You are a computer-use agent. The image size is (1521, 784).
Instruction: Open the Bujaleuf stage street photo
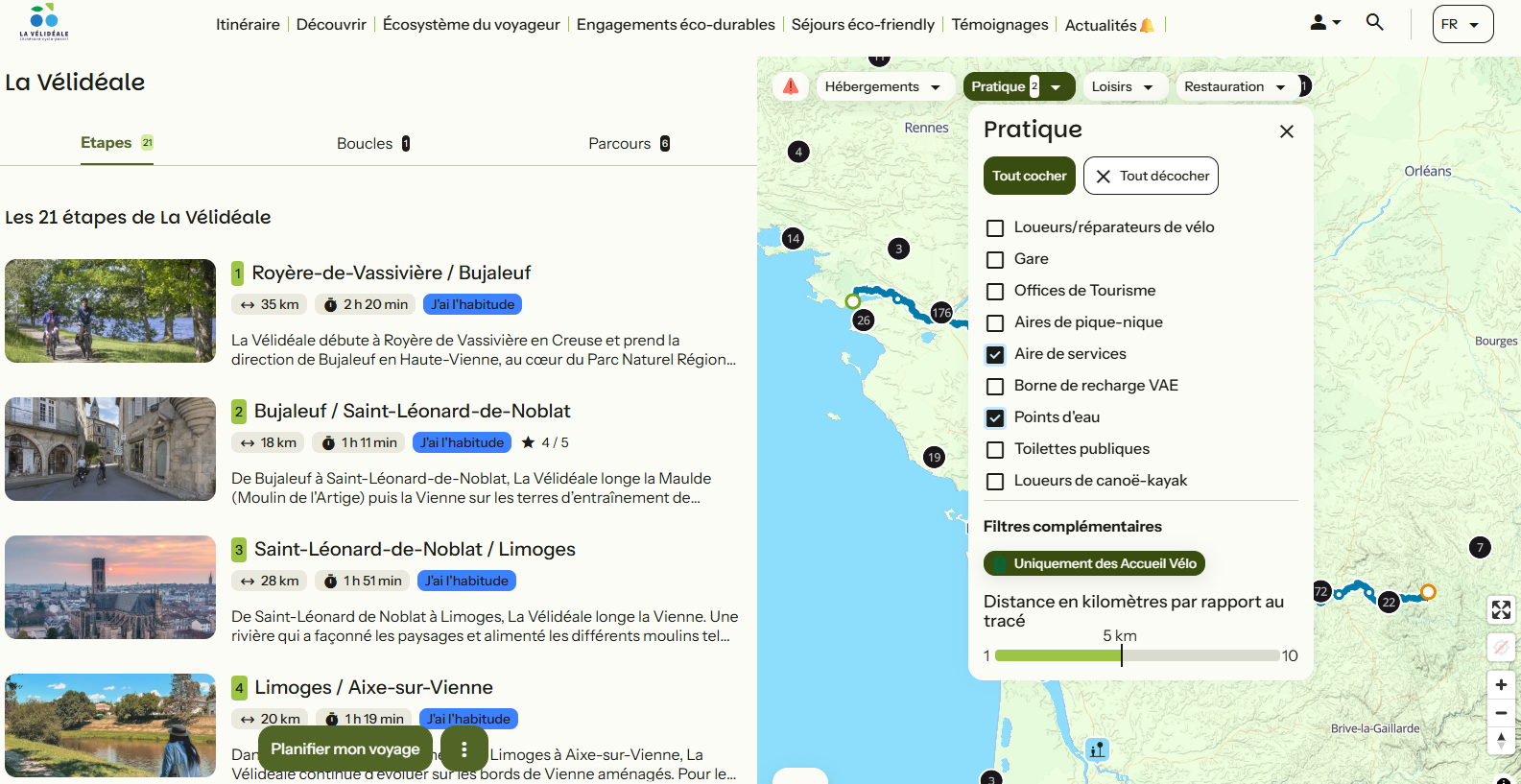(110, 449)
